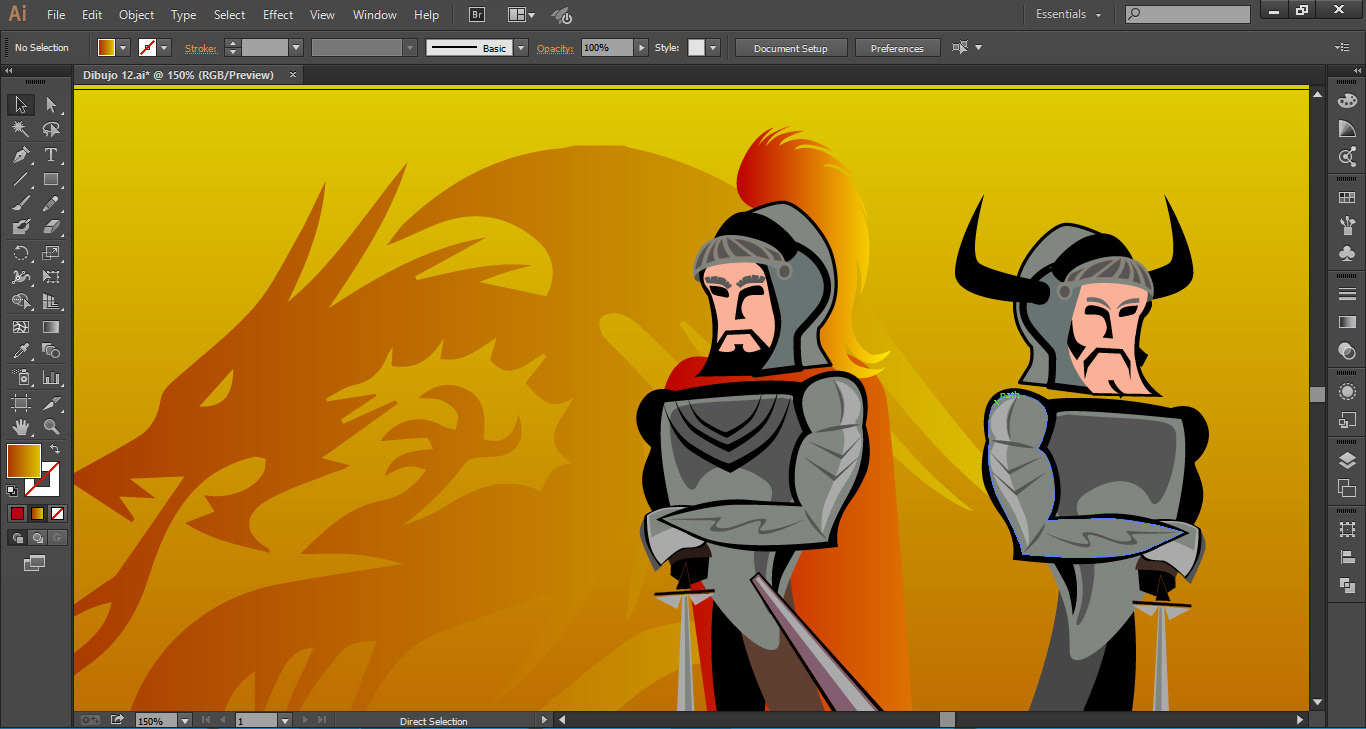Screen dimensions: 1366x729
Task: Swap fill and stroke colors
Action: tap(55, 450)
